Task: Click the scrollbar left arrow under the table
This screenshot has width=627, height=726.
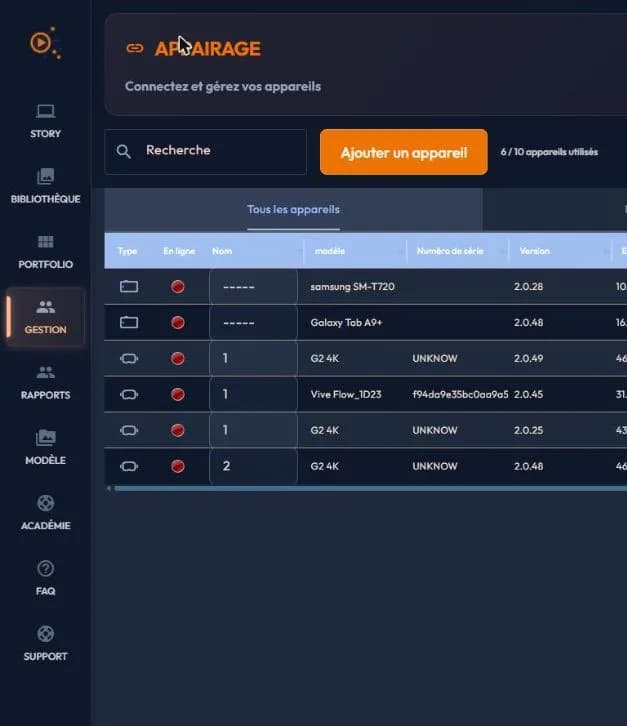Action: pos(109,488)
